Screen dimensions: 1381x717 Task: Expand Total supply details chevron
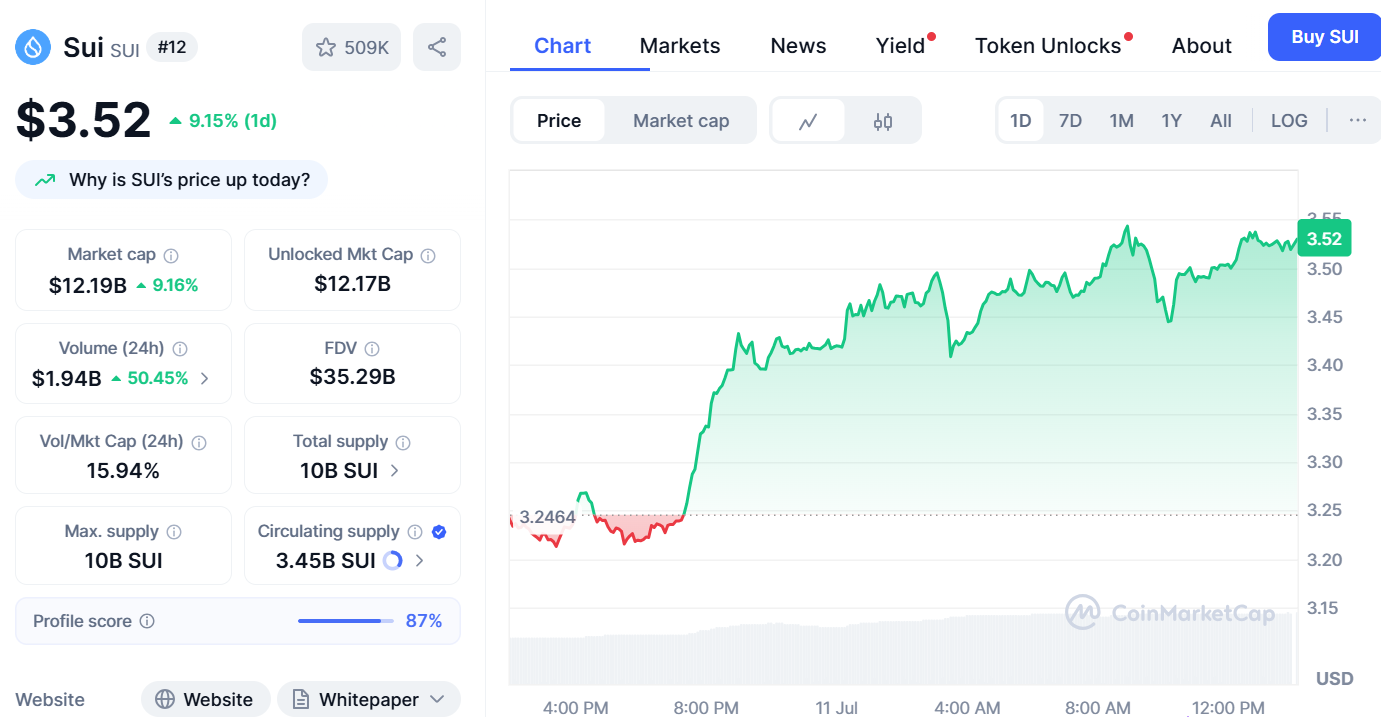tap(394, 470)
